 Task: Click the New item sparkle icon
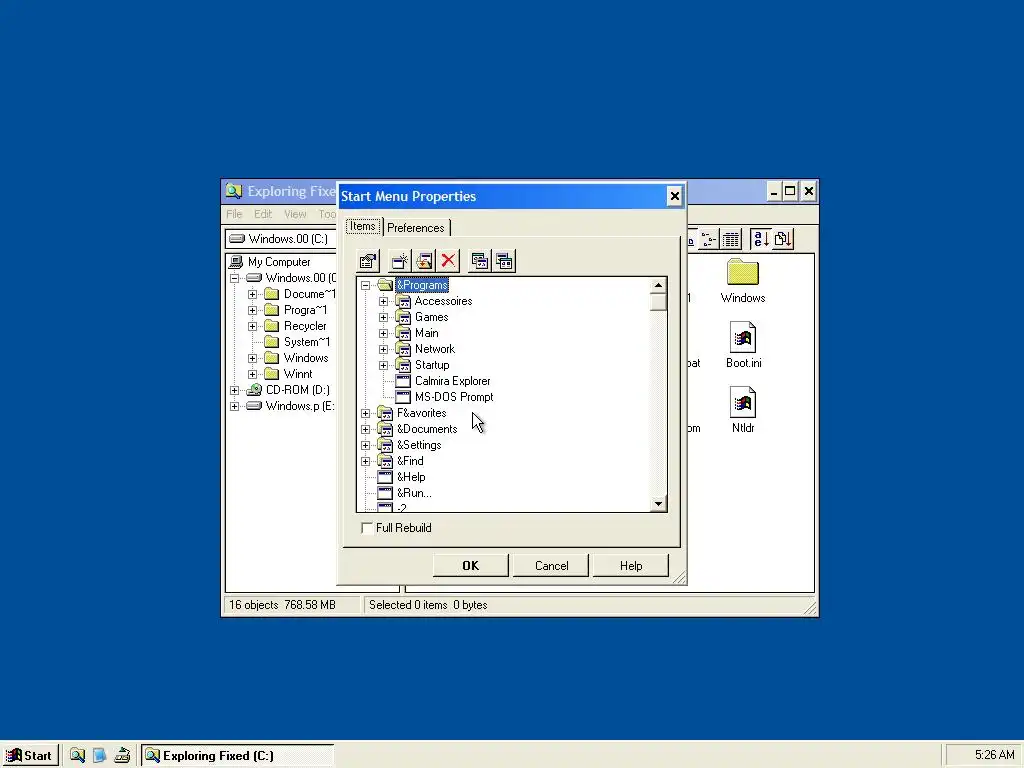click(x=400, y=261)
